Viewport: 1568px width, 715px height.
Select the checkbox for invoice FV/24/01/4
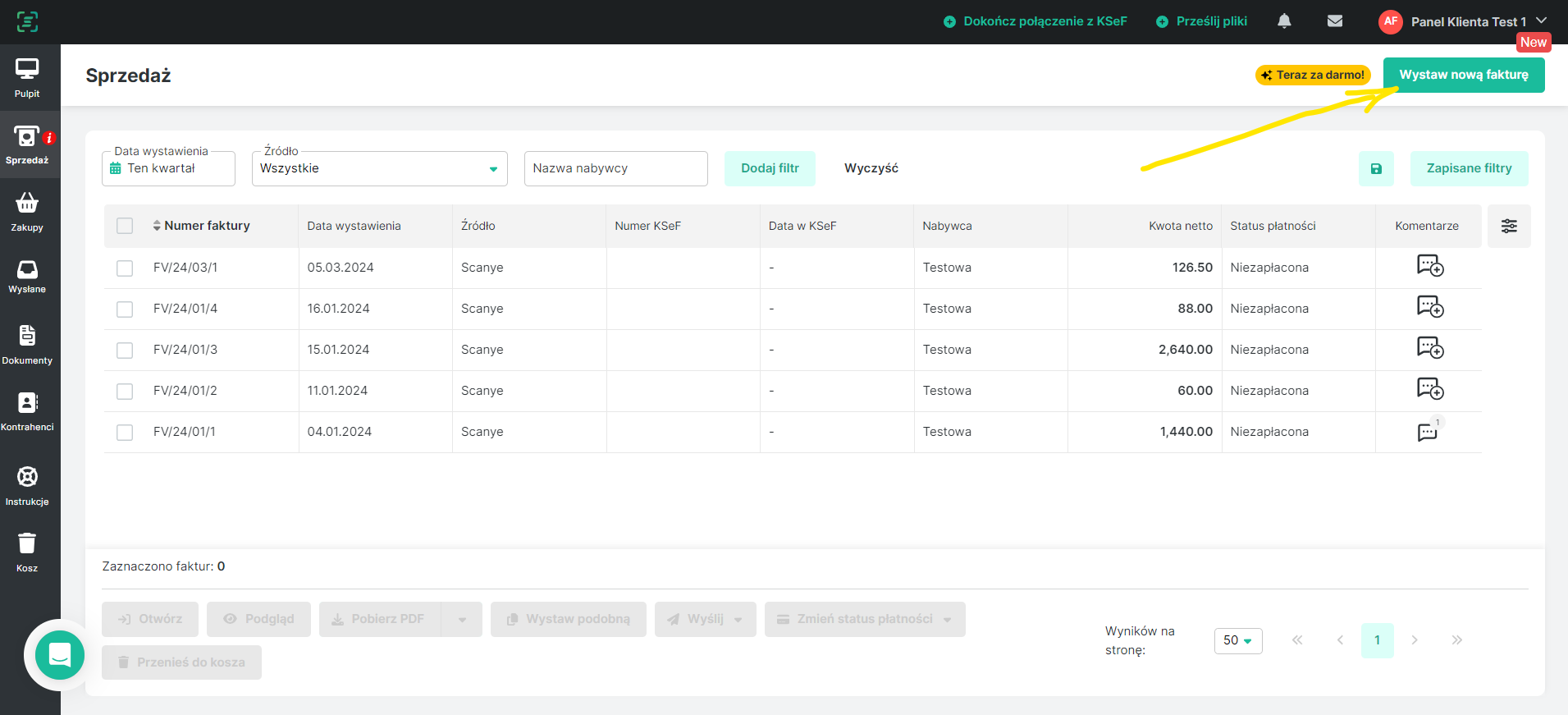pyautogui.click(x=125, y=309)
